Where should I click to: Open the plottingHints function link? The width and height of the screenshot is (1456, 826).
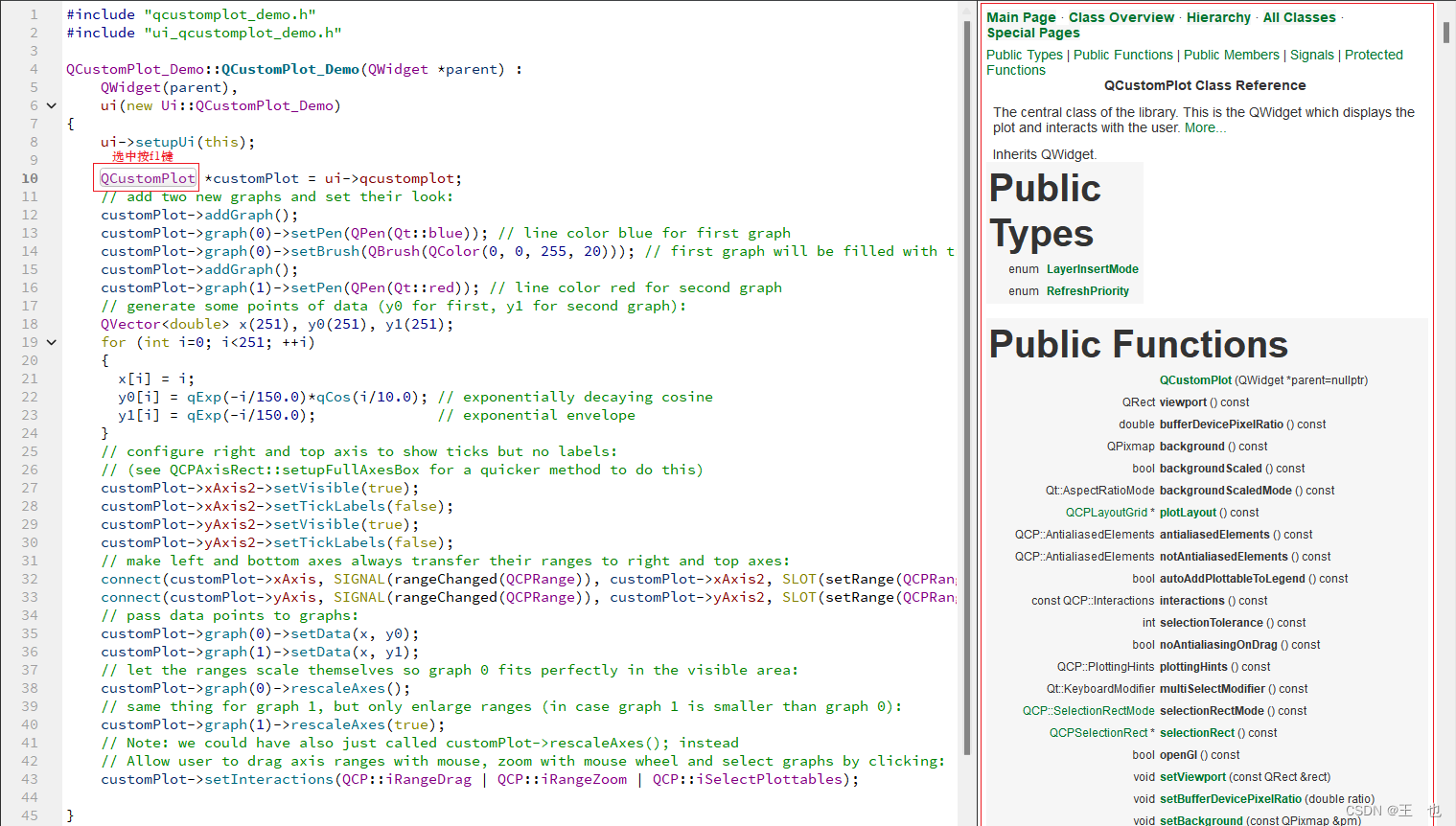pyautogui.click(x=1193, y=667)
